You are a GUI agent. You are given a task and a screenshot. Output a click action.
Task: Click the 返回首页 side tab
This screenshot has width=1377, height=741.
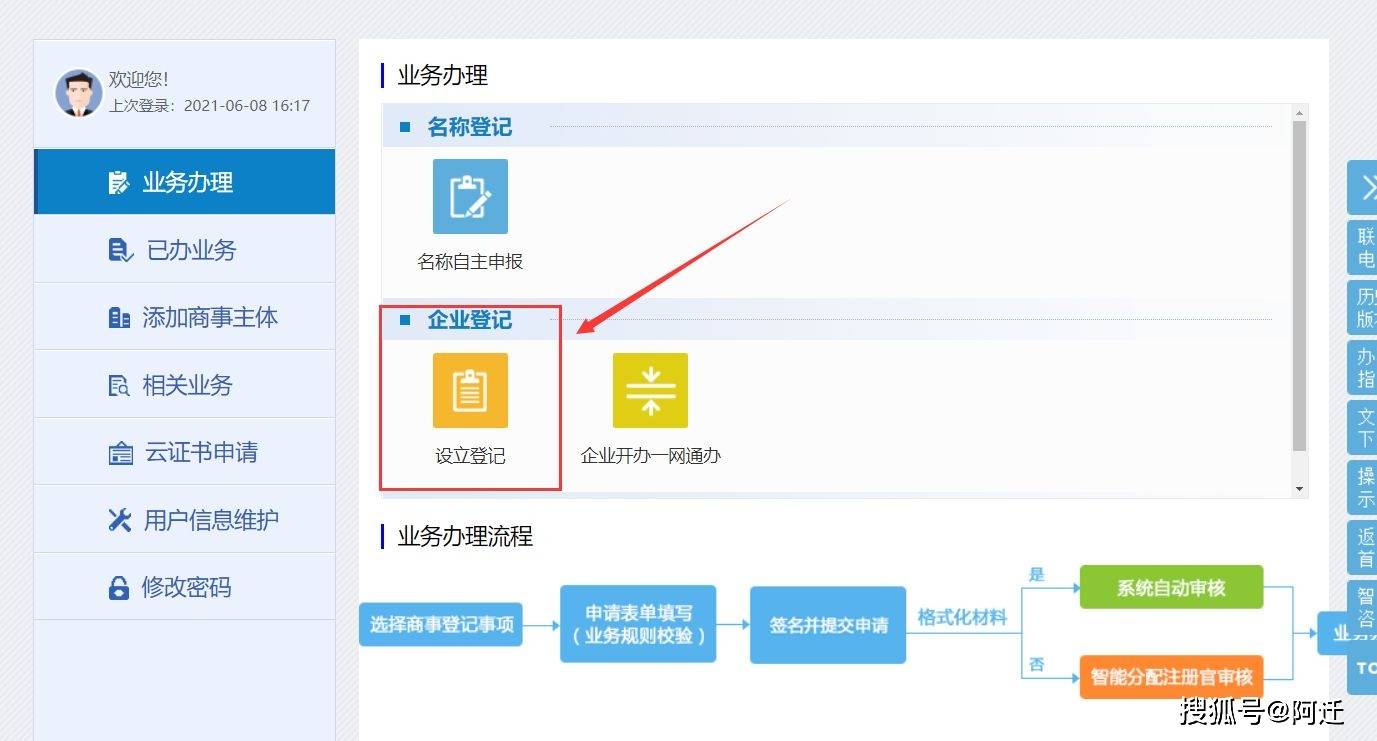point(1366,547)
